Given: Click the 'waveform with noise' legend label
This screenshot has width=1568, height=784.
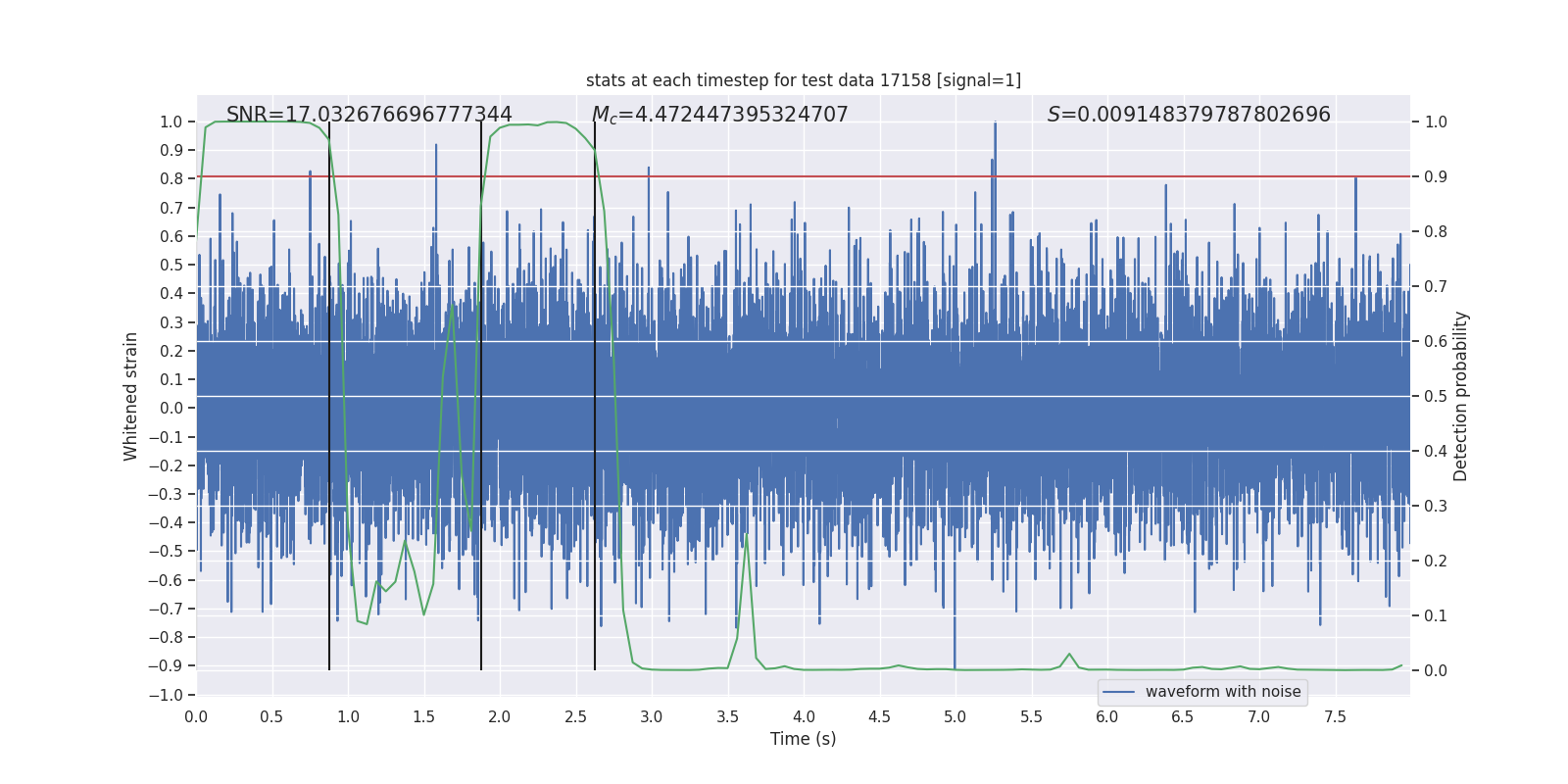Looking at the screenshot, I should [1223, 692].
